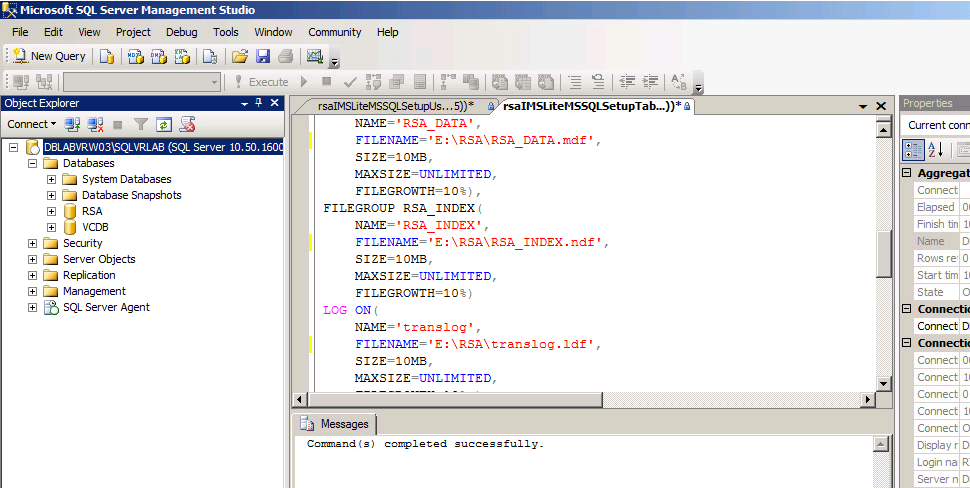Switch to rsaIMSLiteMSSQLSetupUs...5))* tab
Screen dimensions: 970x488
397,106
